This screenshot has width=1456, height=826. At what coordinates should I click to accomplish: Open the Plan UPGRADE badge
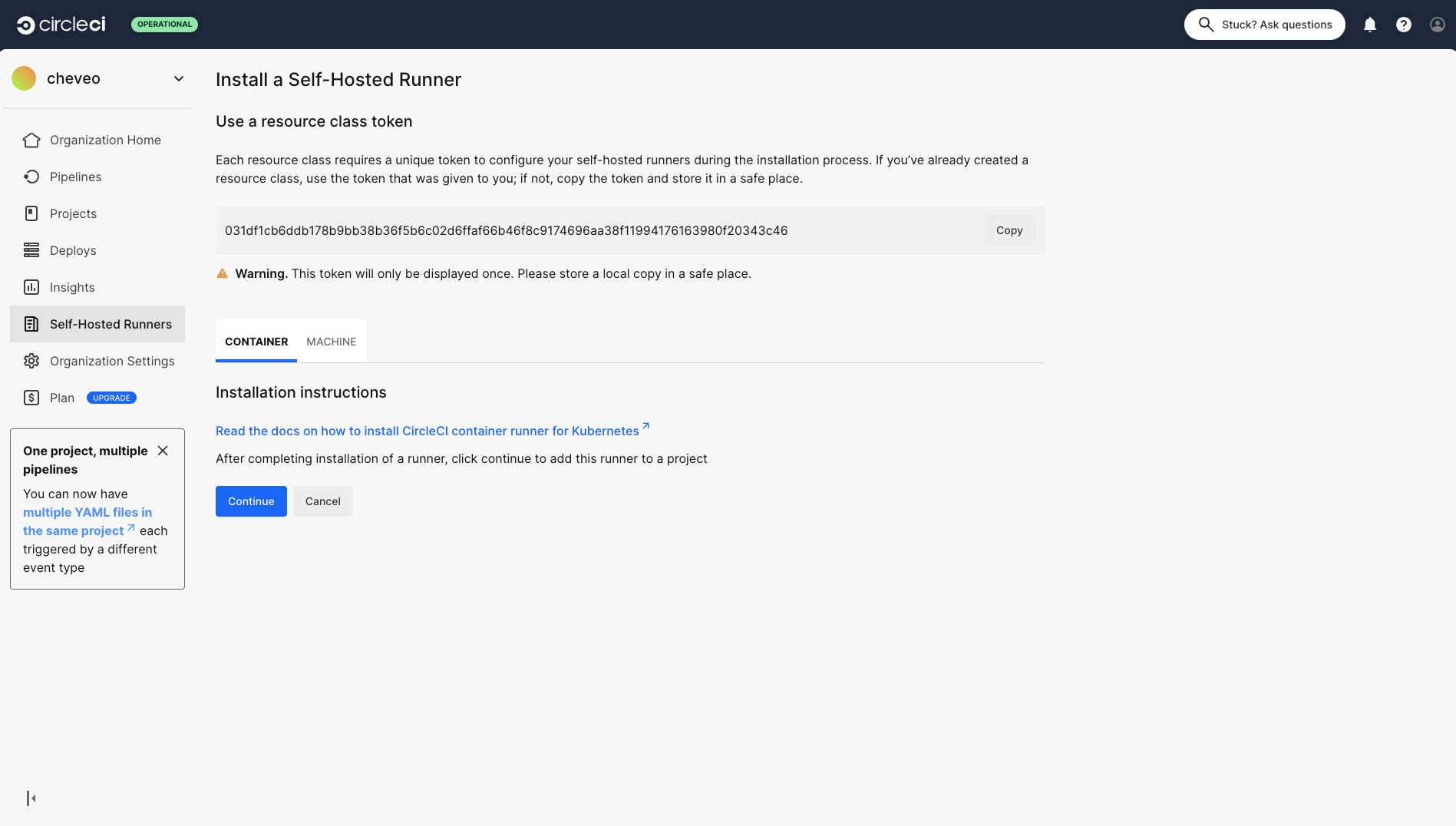[x=111, y=398]
